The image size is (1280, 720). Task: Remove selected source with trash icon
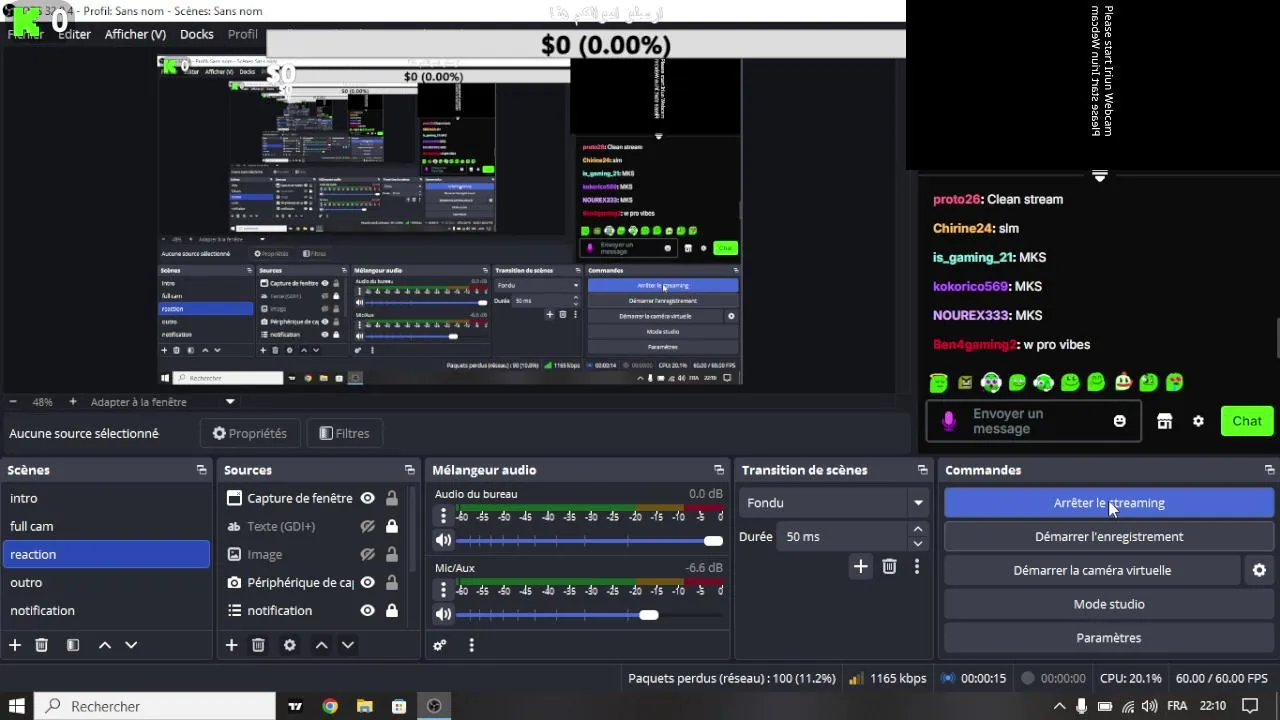pyautogui.click(x=258, y=645)
